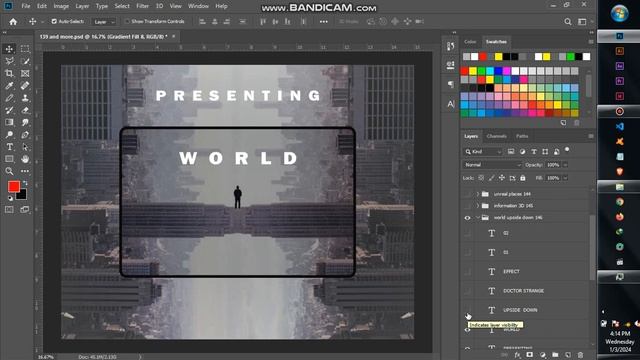Viewport: 640px width, 360px height.
Task: Open the Fill value dropdown arrow
Action: [565, 178]
